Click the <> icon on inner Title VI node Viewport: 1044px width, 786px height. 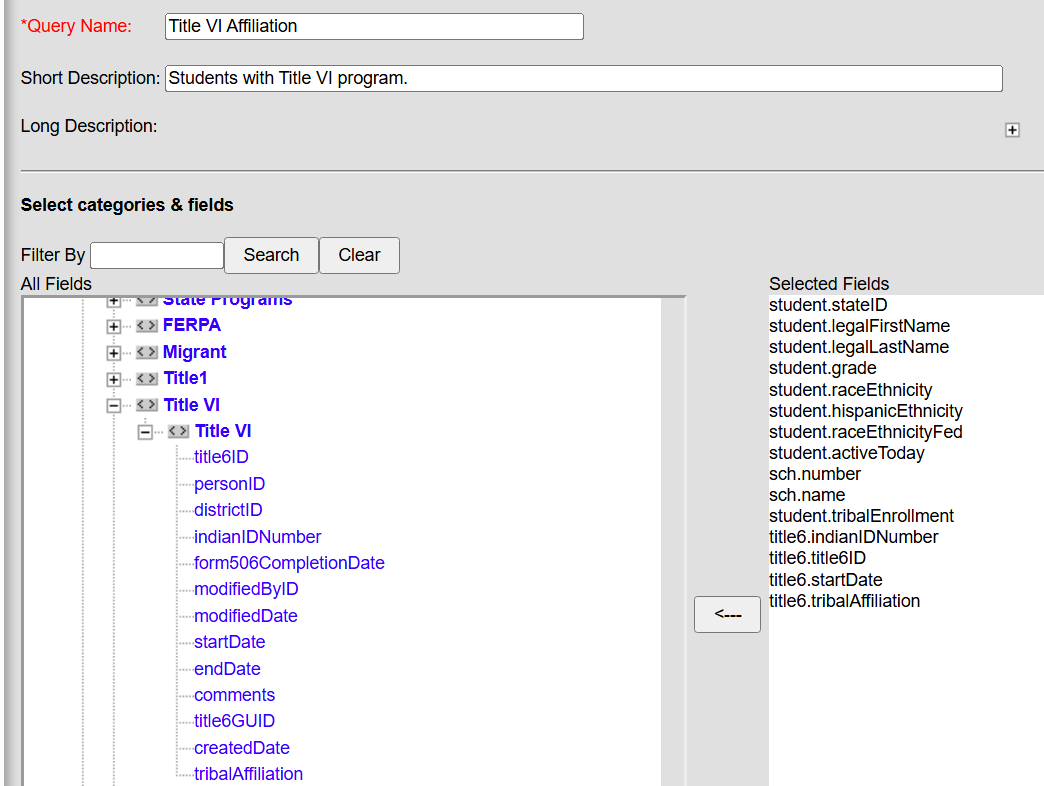tap(178, 431)
